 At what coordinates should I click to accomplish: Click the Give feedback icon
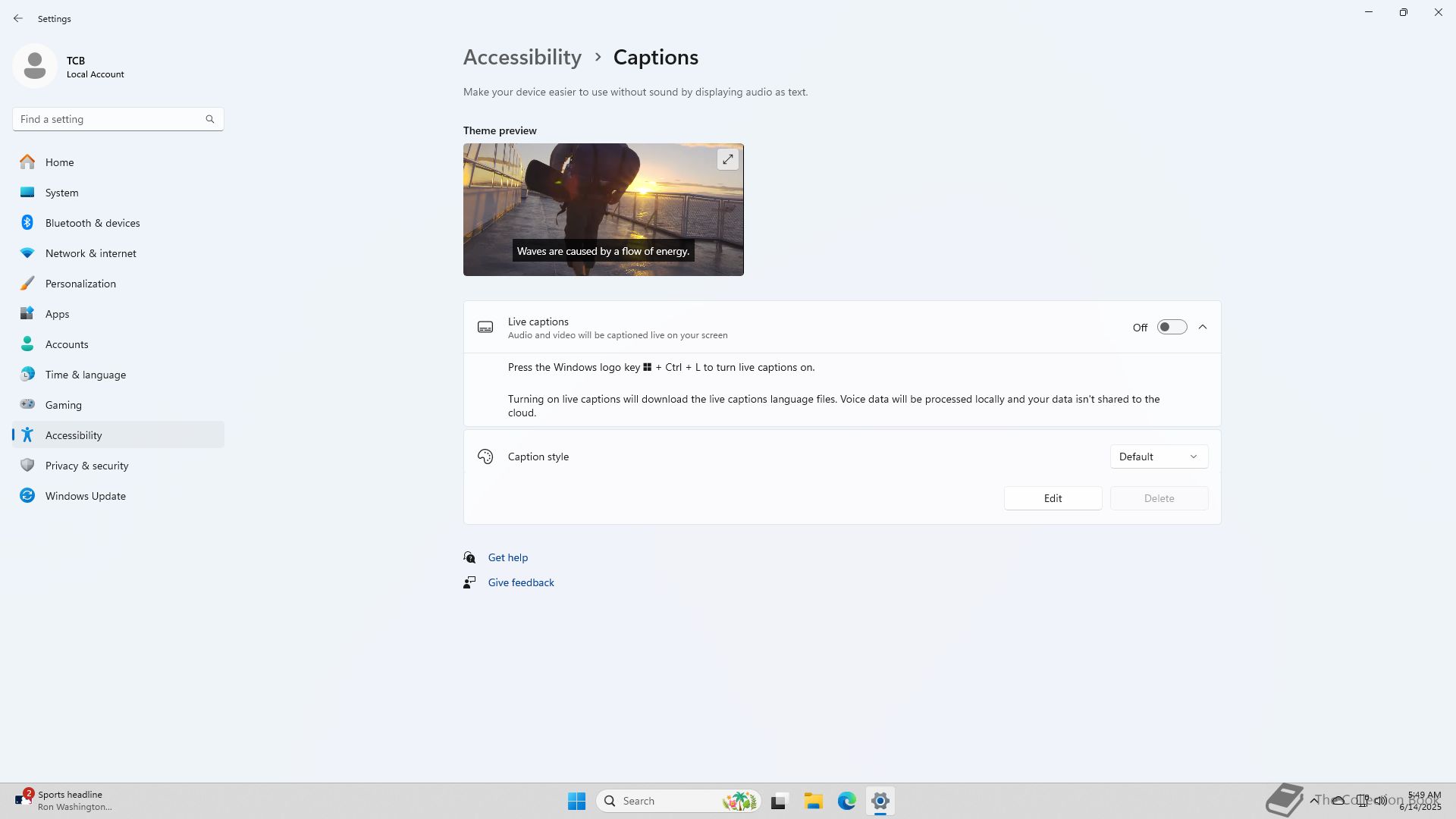coord(469,582)
